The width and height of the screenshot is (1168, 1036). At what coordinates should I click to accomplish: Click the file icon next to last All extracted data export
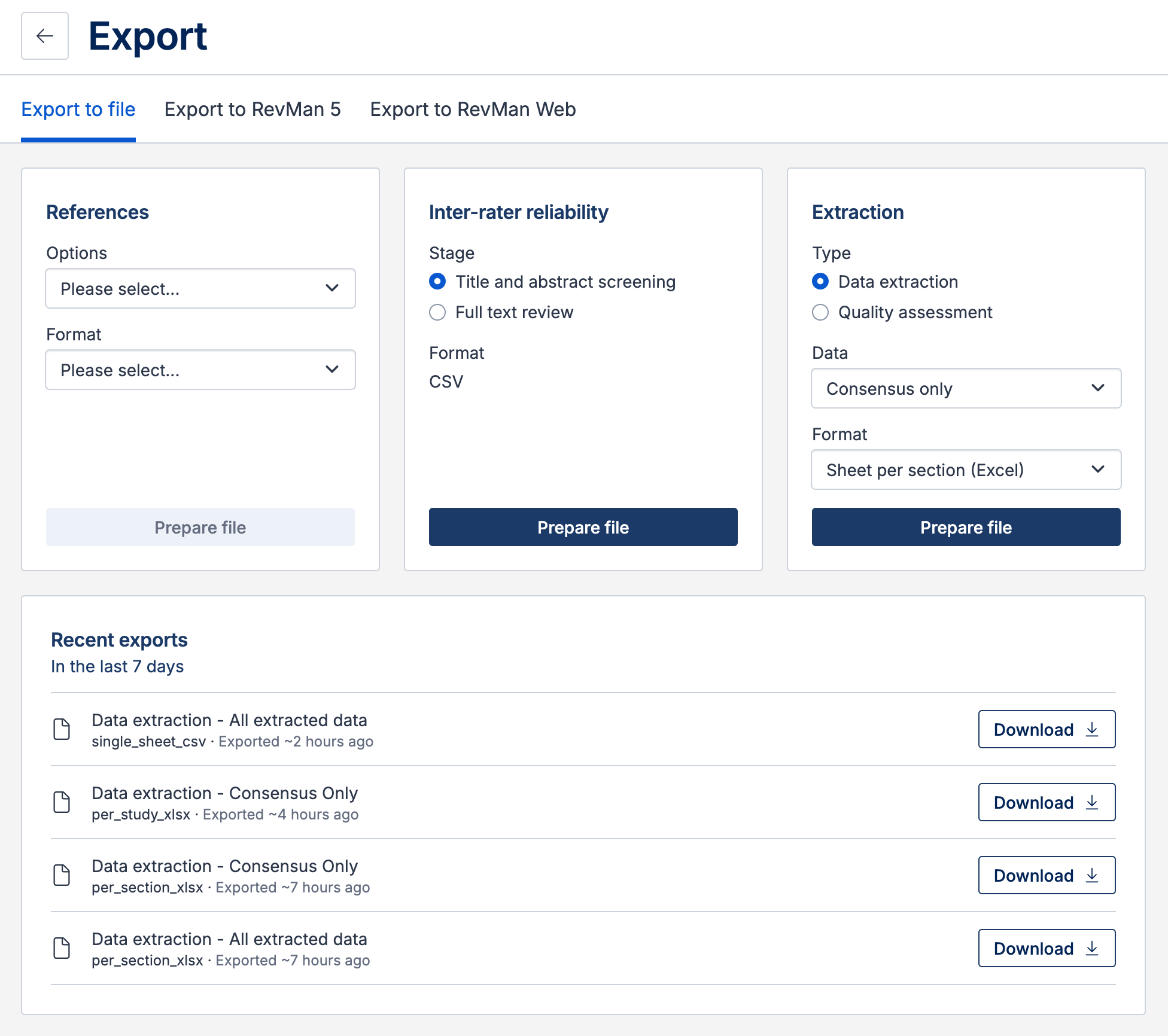(x=62, y=949)
